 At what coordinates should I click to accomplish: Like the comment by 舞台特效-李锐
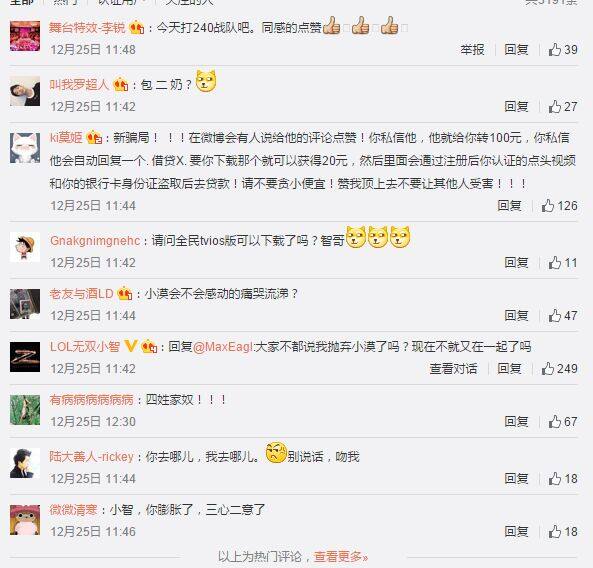pyautogui.click(x=563, y=50)
